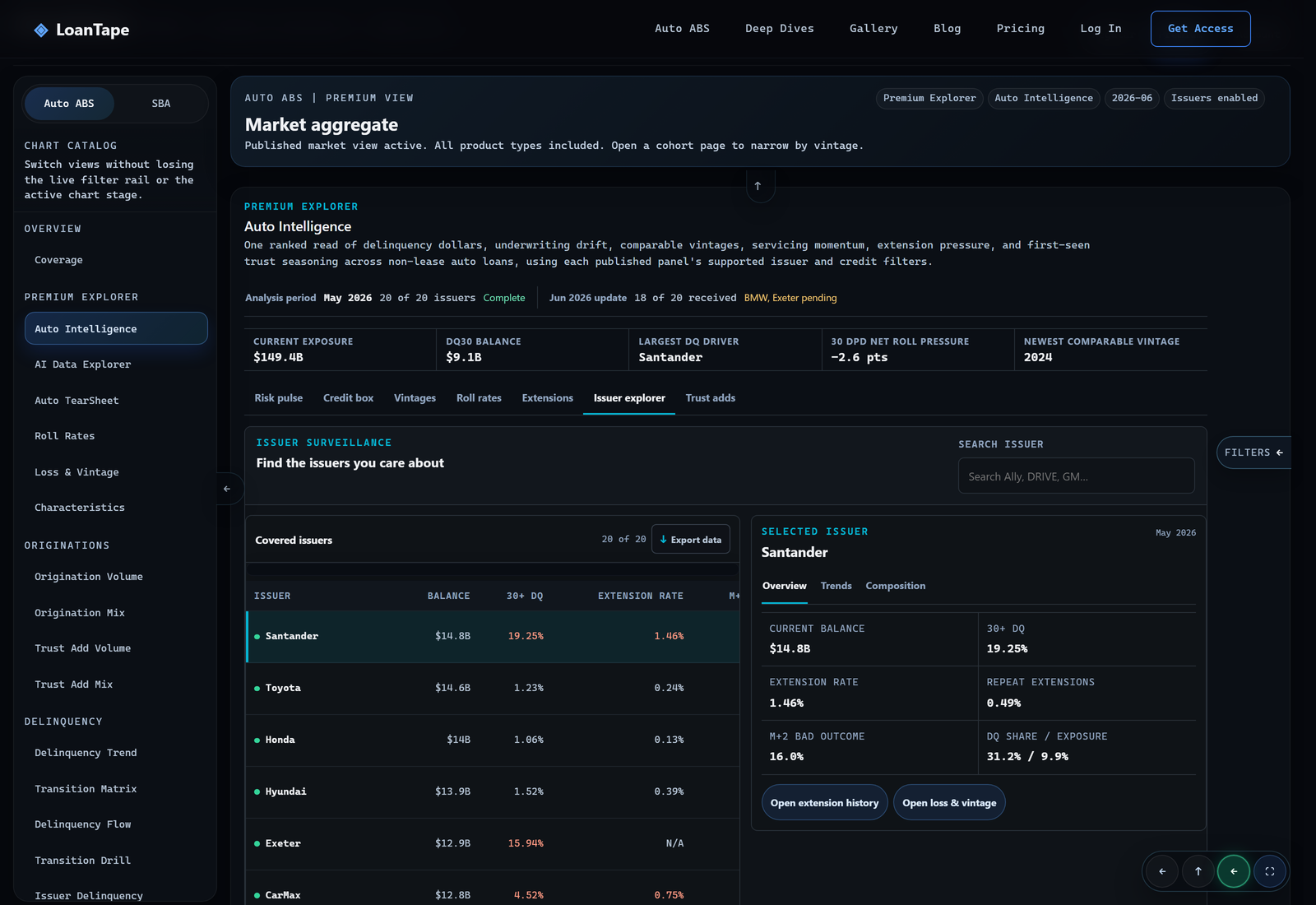Click the Export data download icon button
This screenshot has height=905, width=1316.
(x=691, y=540)
